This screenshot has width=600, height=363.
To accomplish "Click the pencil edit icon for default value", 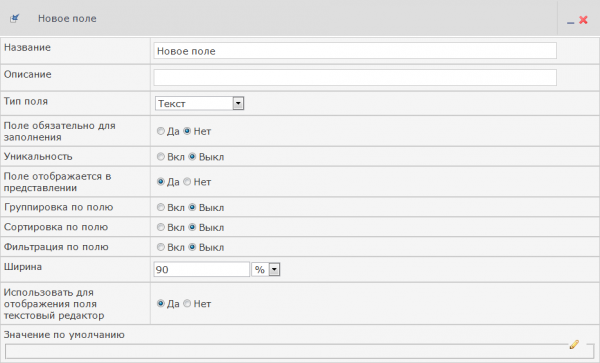I will pyautogui.click(x=574, y=344).
